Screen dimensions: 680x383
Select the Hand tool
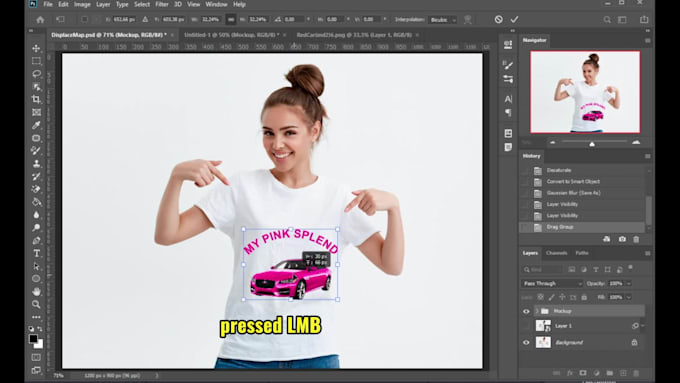(36, 291)
